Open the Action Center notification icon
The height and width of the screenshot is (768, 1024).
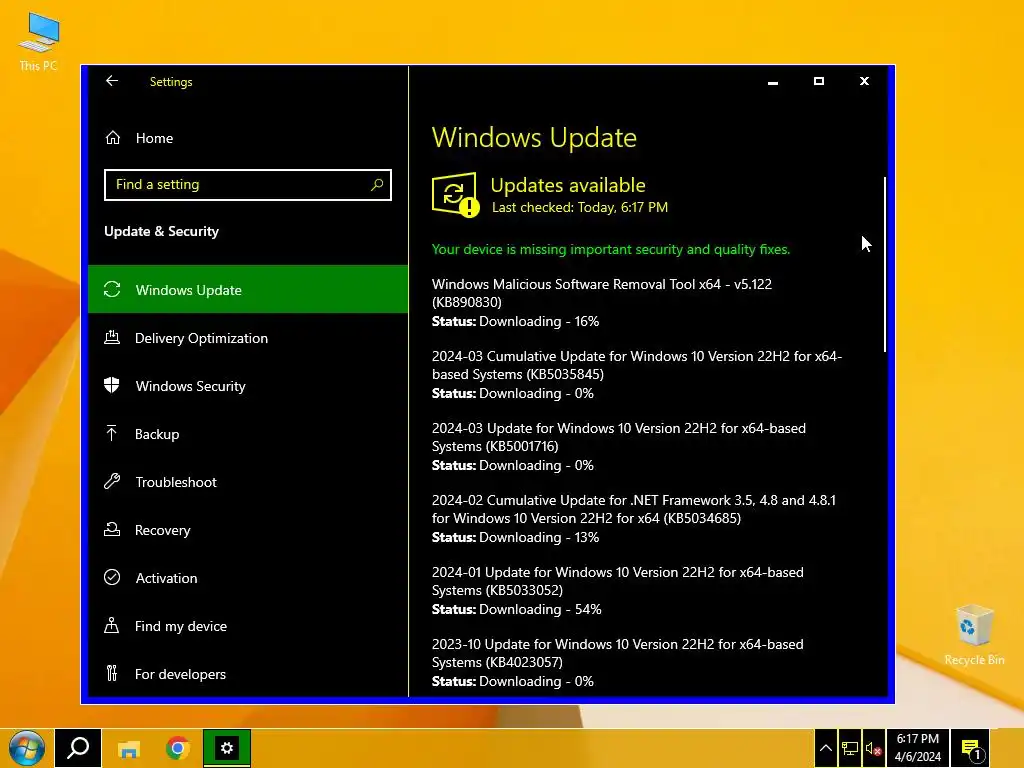point(971,748)
